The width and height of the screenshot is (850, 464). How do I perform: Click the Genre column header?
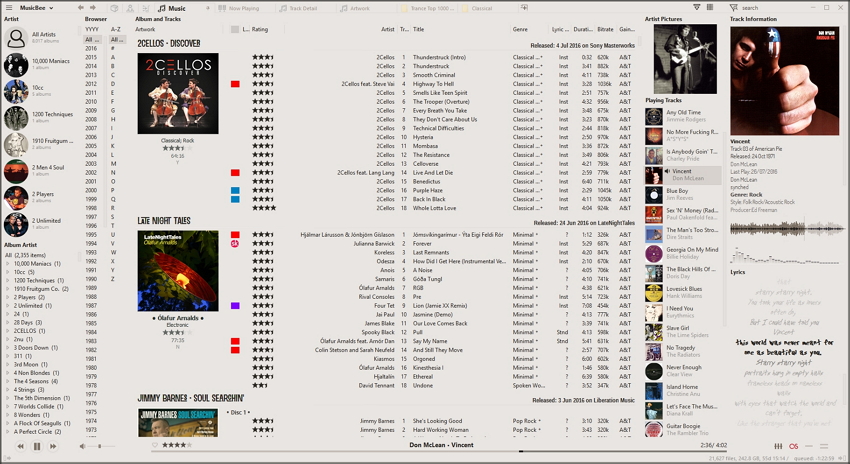520,29
